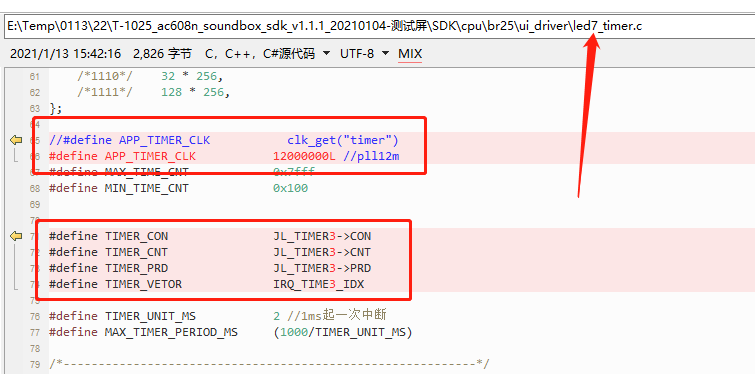The width and height of the screenshot is (755, 374).
Task: Click the 2,826 字节 file size text
Action: (162, 53)
